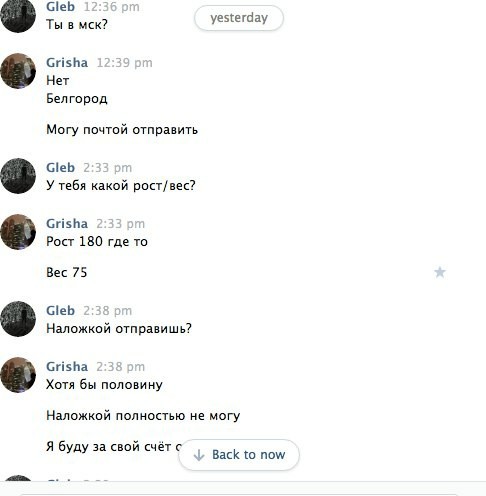Image resolution: width=486 pixels, height=496 pixels.
Task: Click the 12:39 pm timestamp beside Grisha
Action: 124,63
